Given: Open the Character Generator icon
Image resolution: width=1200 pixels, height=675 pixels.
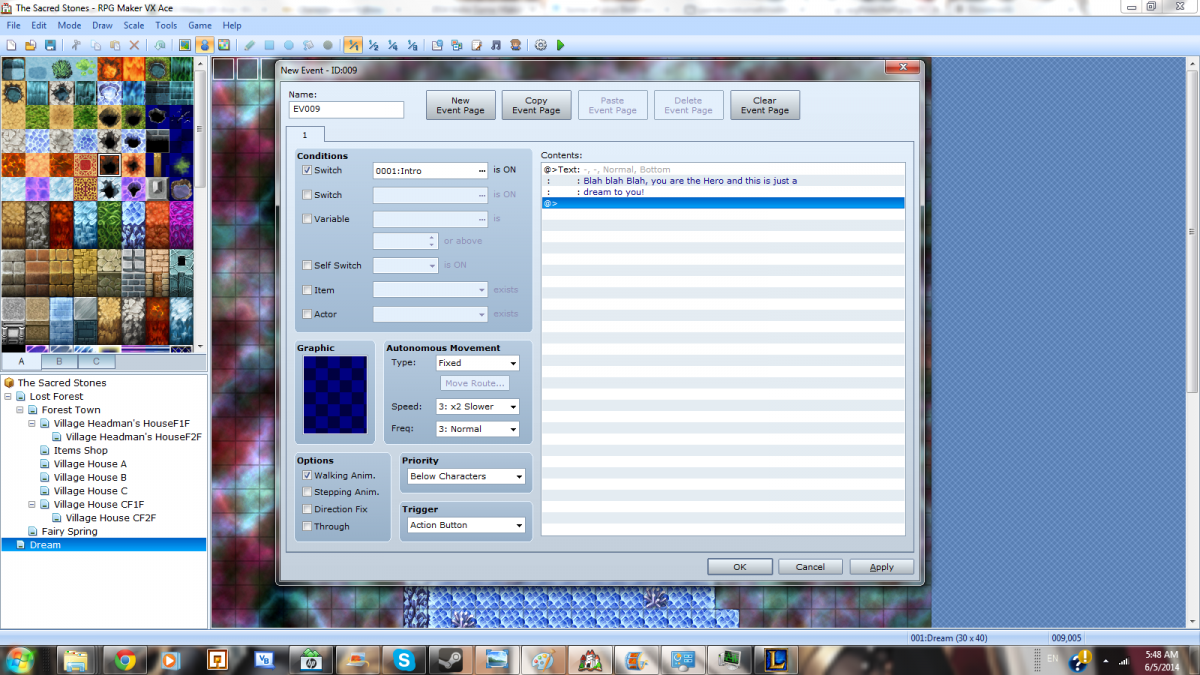Looking at the screenshot, I should (x=515, y=45).
